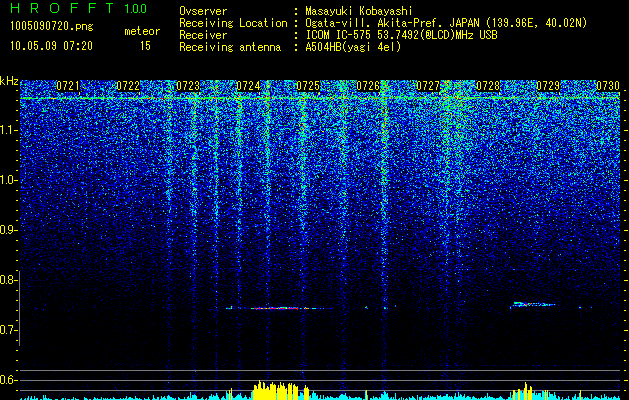The image size is (629, 400).
Task: Click the 0721 time marker
Action: click(x=68, y=86)
